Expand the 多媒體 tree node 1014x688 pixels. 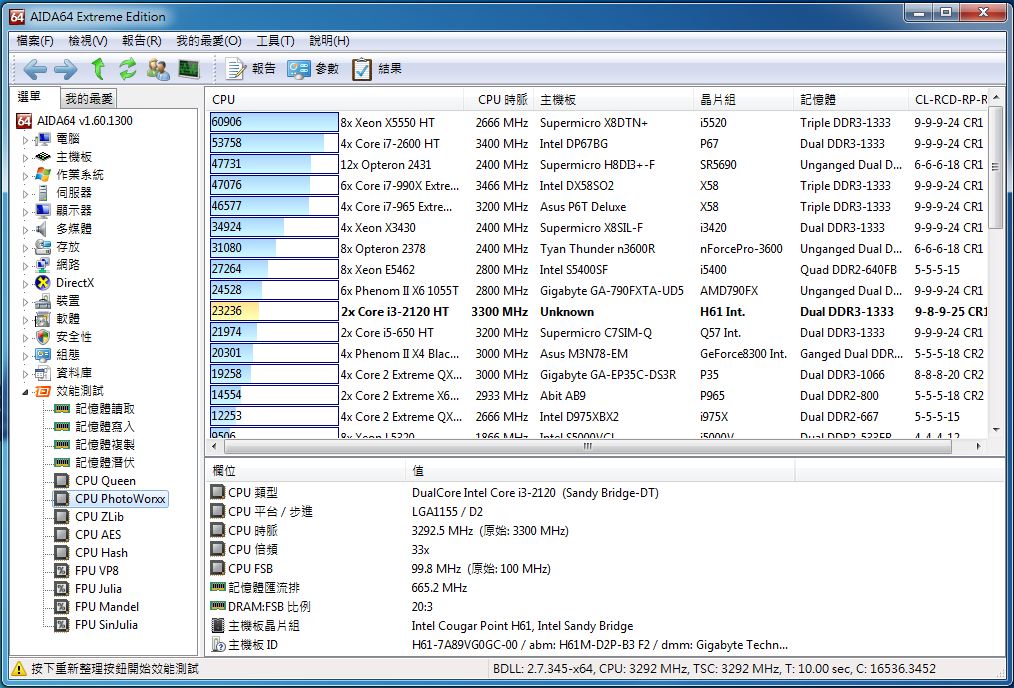[26, 229]
